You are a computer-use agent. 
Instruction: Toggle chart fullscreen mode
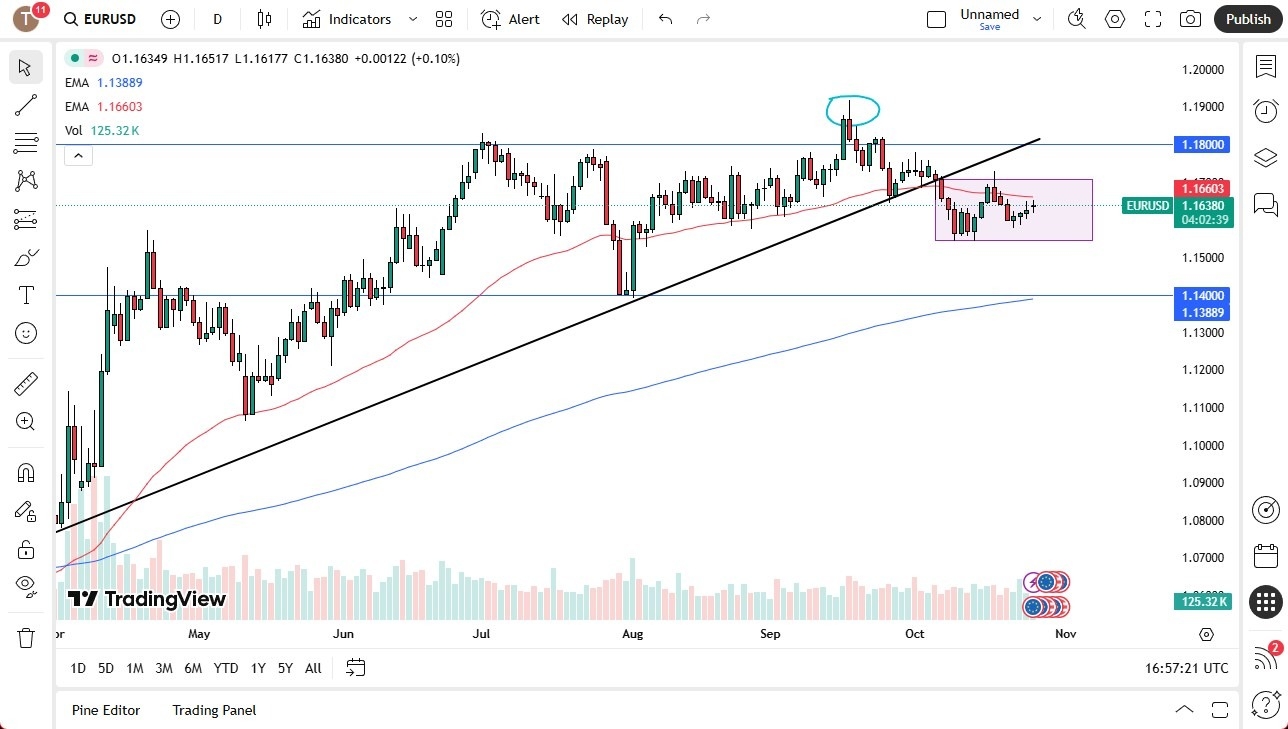(x=1152, y=18)
